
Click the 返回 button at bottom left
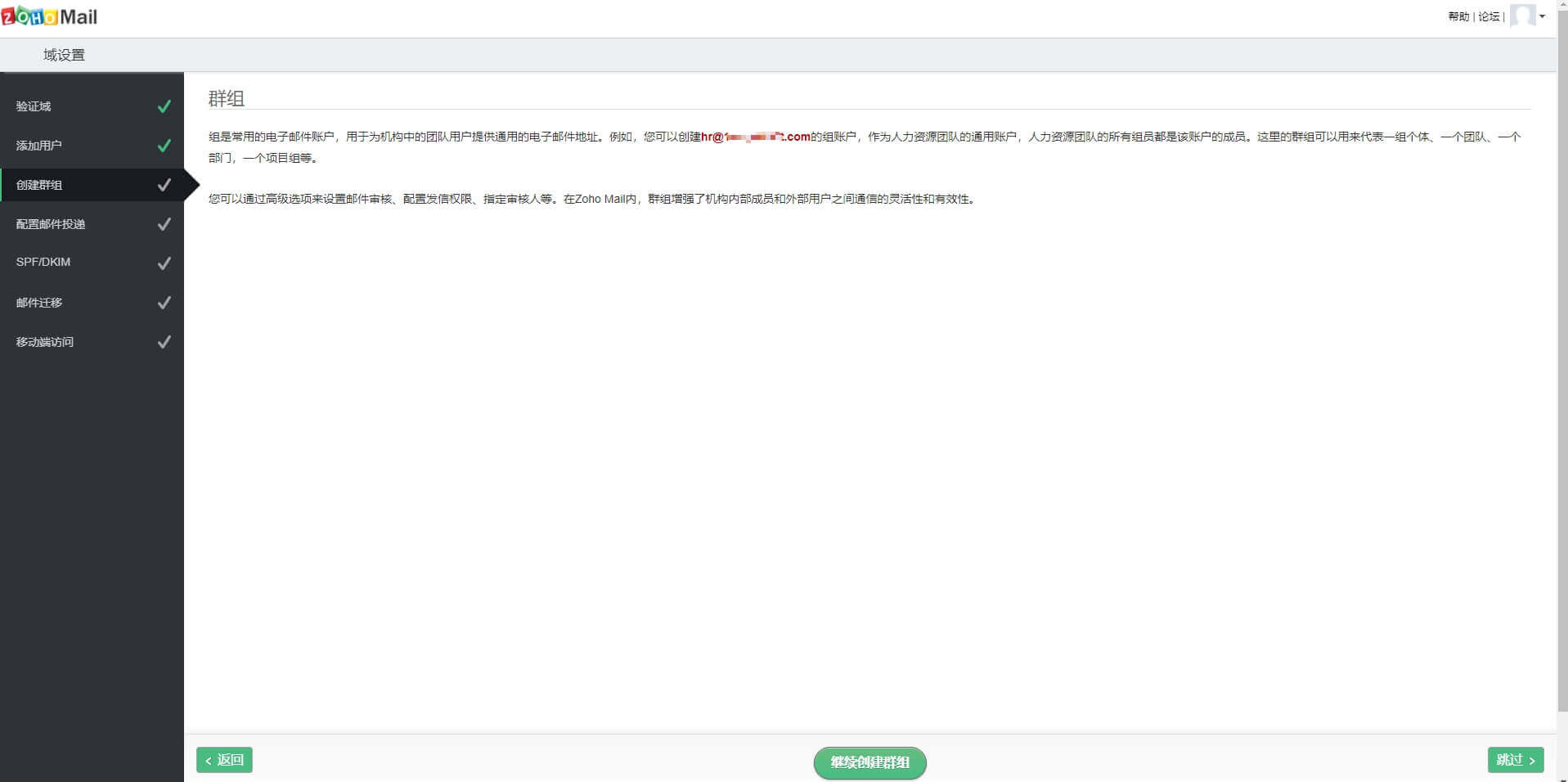click(224, 759)
